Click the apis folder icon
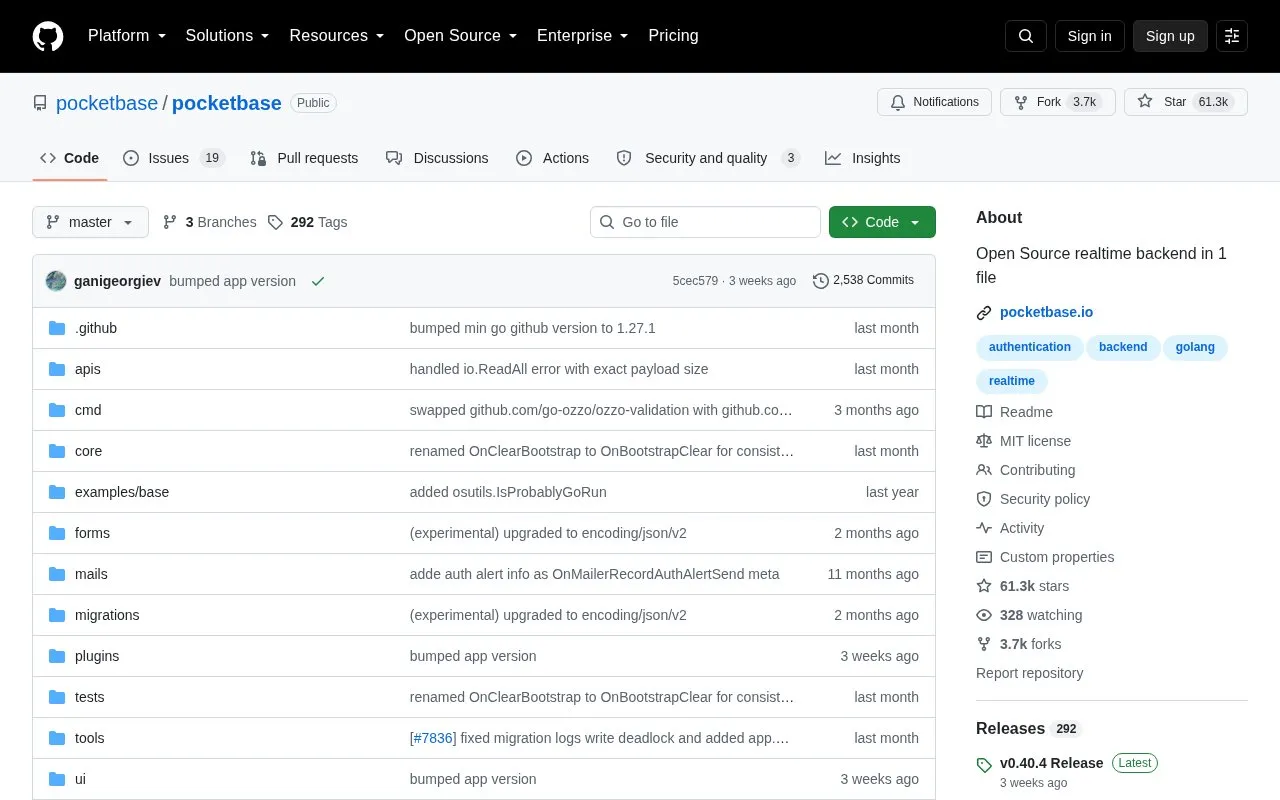 coord(57,369)
